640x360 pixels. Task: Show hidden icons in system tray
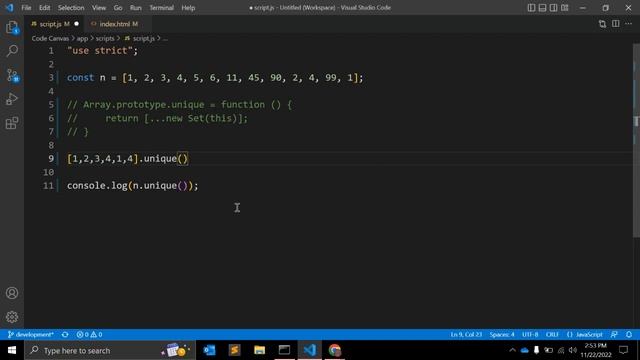pyautogui.click(x=512, y=350)
